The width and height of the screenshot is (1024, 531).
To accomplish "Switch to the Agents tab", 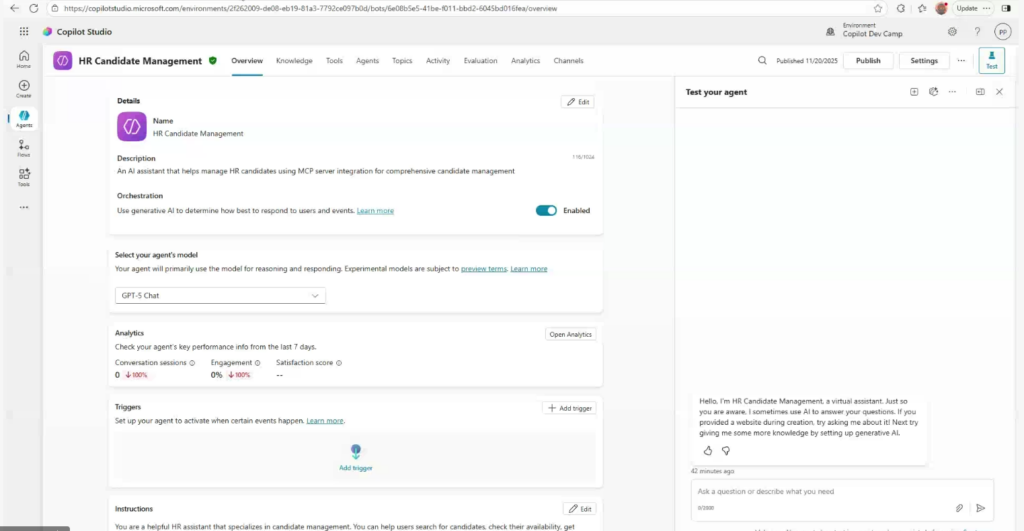I will tap(367, 61).
